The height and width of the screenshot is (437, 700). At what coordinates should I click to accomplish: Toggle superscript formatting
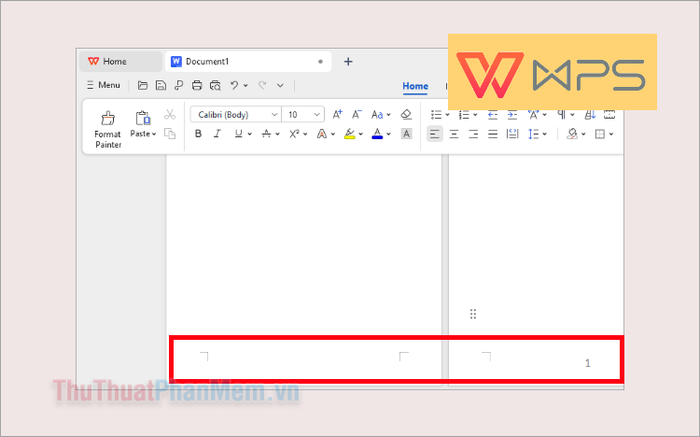coord(294,133)
